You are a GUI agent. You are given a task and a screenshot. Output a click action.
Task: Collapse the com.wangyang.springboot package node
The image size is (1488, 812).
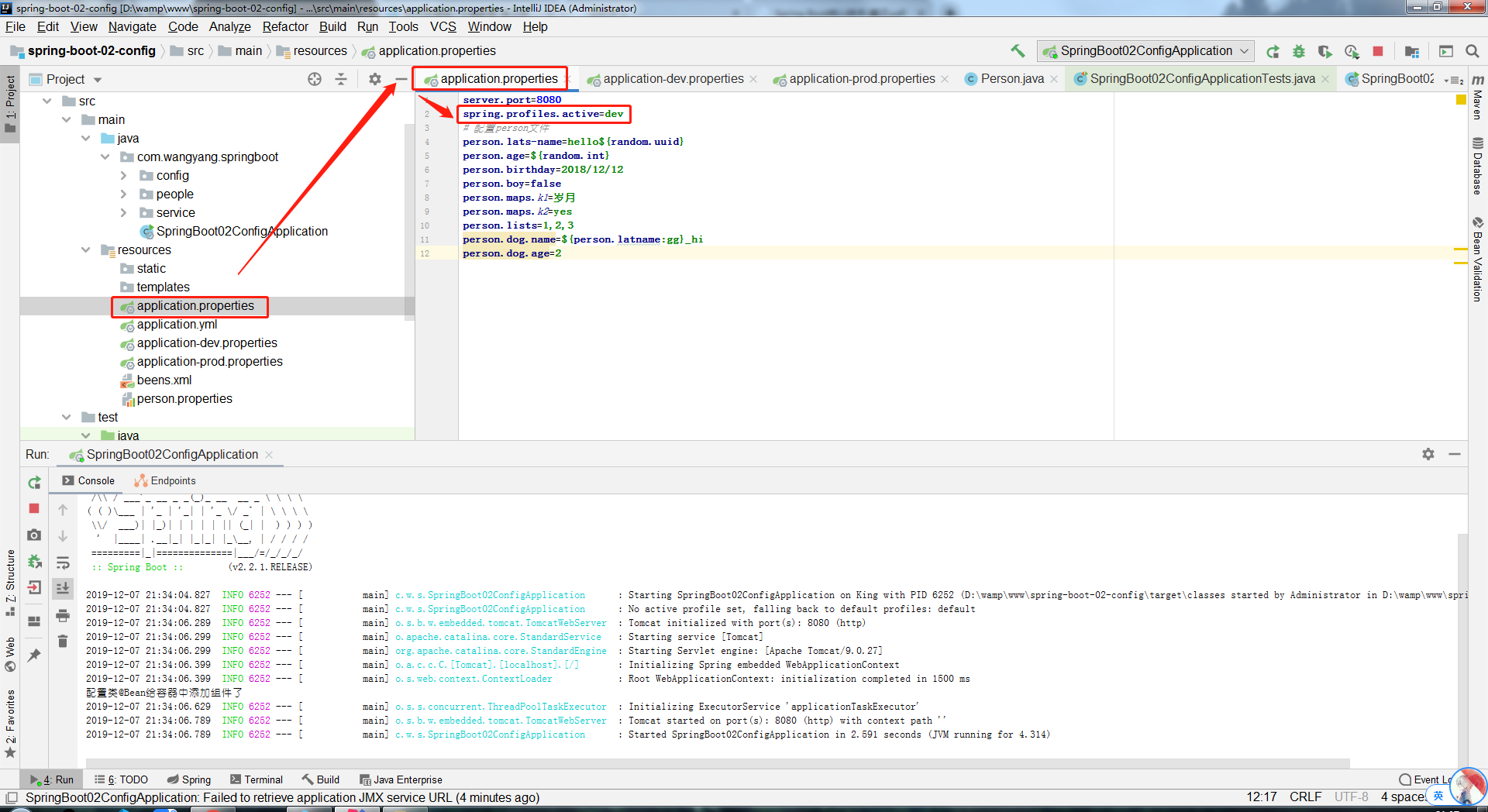105,157
